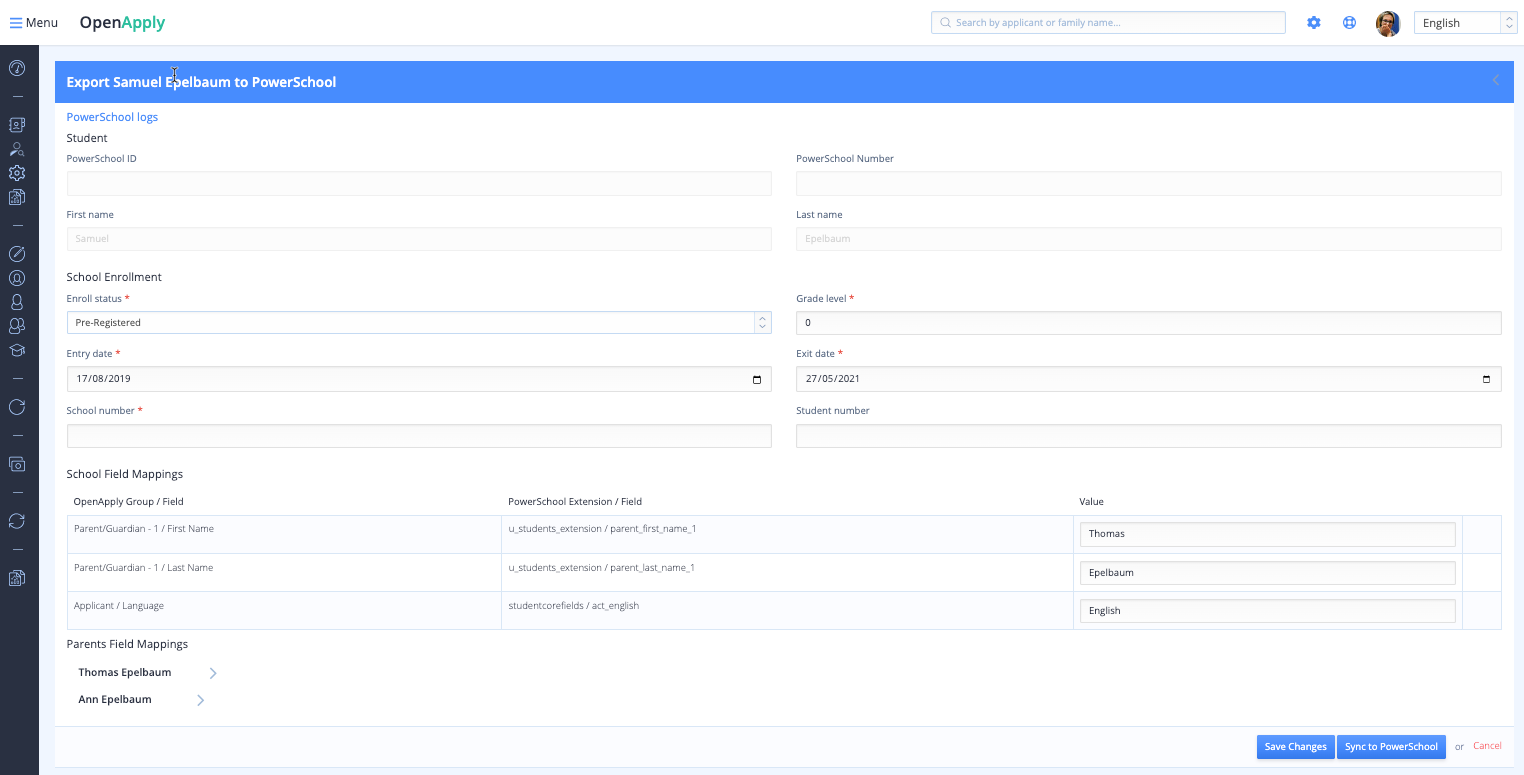Image resolution: width=1524 pixels, height=775 pixels.
Task: Edit the Epelbaum value in mappings table
Action: point(1267,573)
